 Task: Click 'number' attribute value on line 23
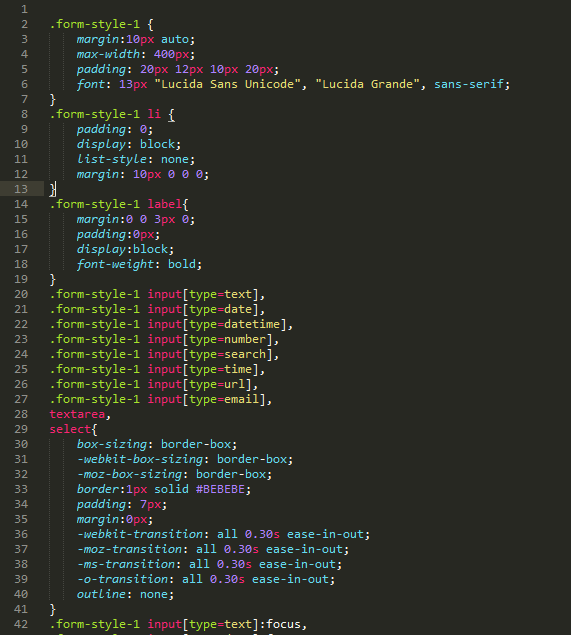coord(245,339)
